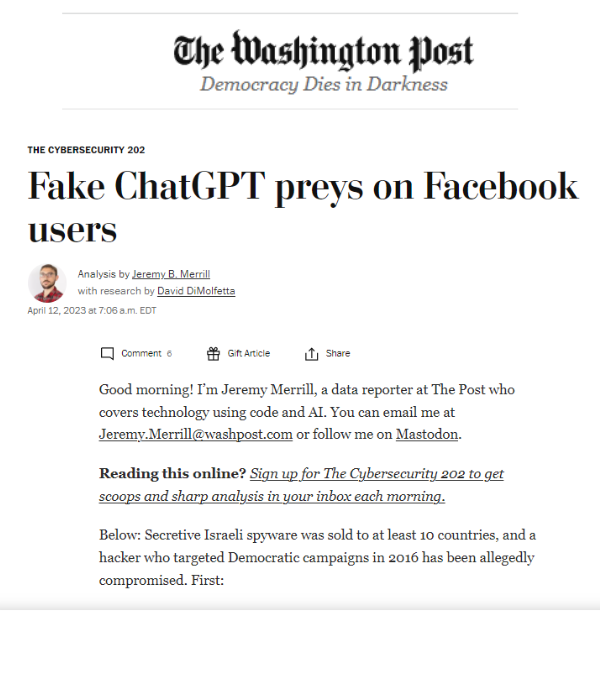Click the Democracy Dies in Darkness tagline
600x700 pixels.
[323, 84]
